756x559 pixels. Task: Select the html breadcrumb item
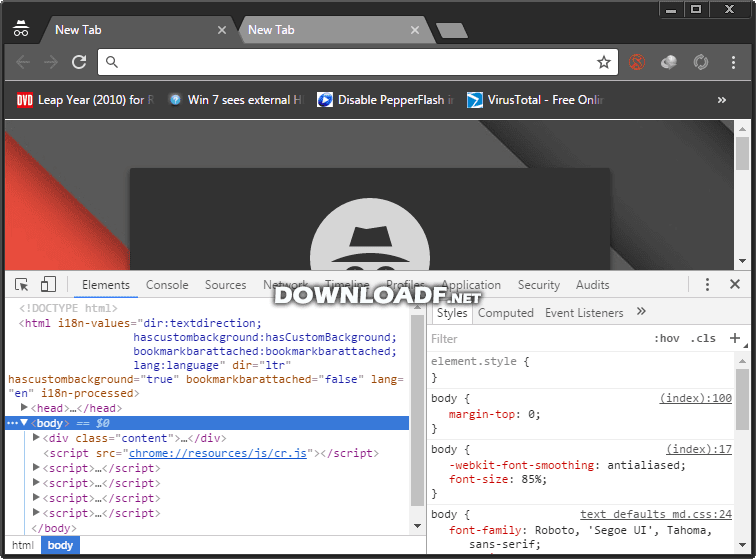click(x=23, y=545)
